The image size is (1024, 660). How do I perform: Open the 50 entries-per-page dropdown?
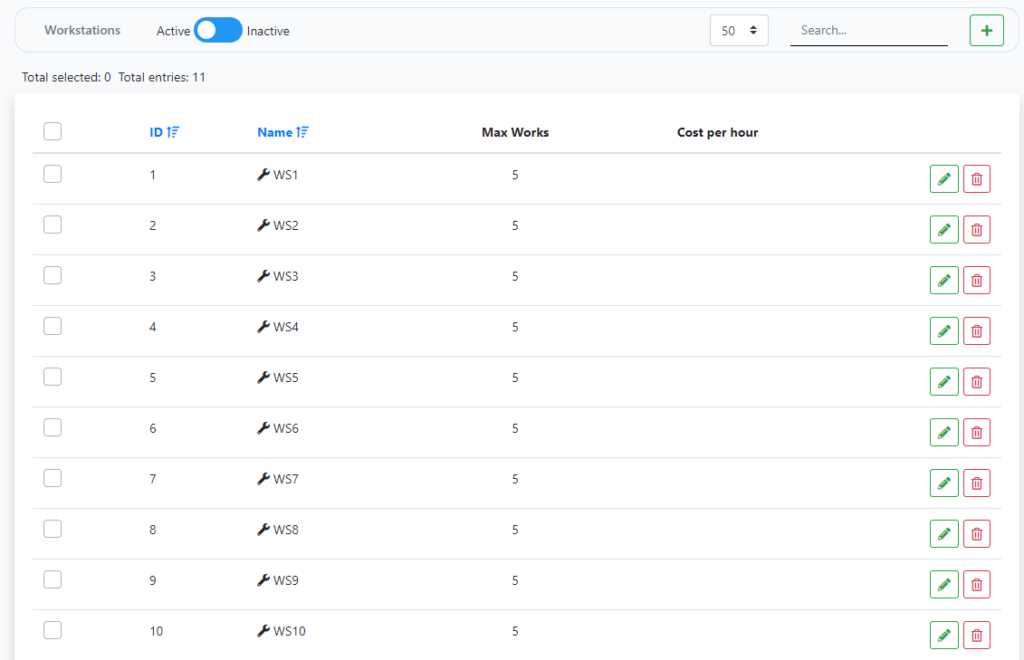coord(738,31)
